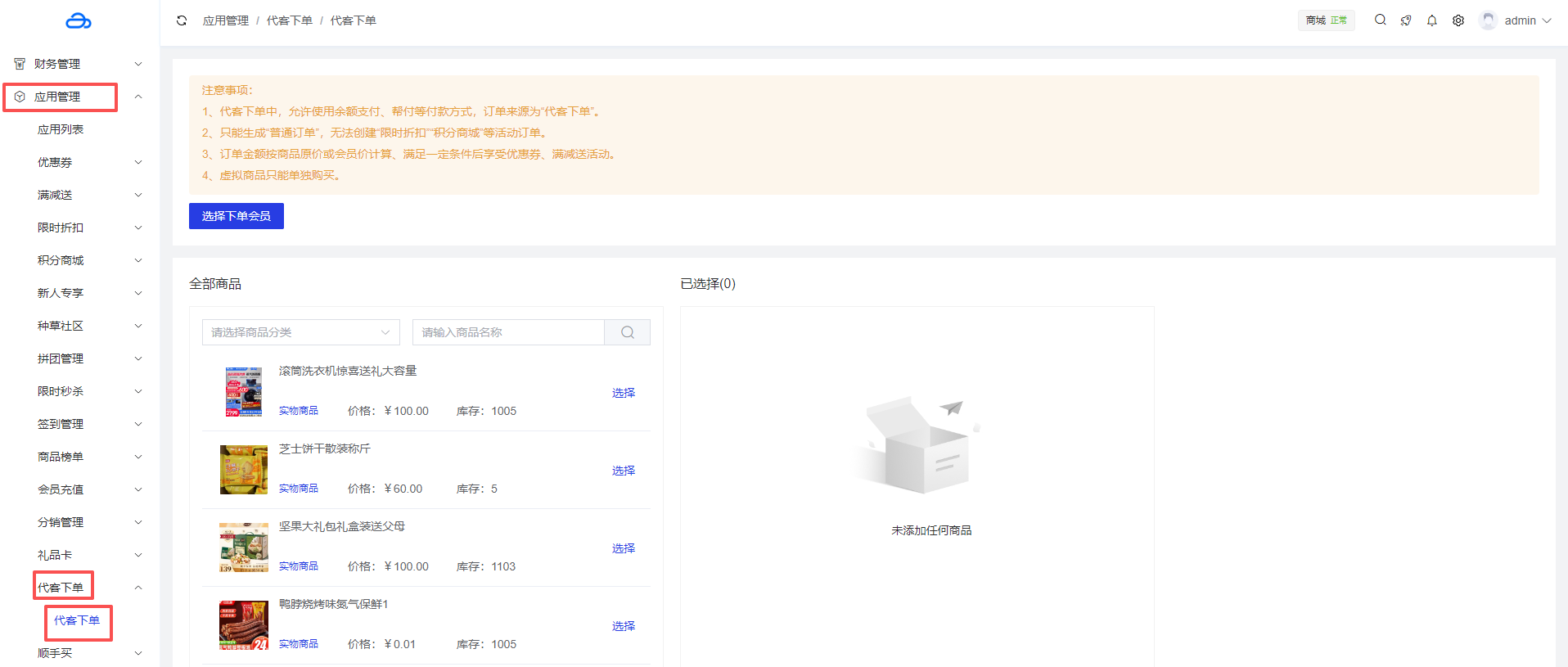Expand the 财务管理 sidebar menu
The width and height of the screenshot is (1568, 667).
[79, 64]
